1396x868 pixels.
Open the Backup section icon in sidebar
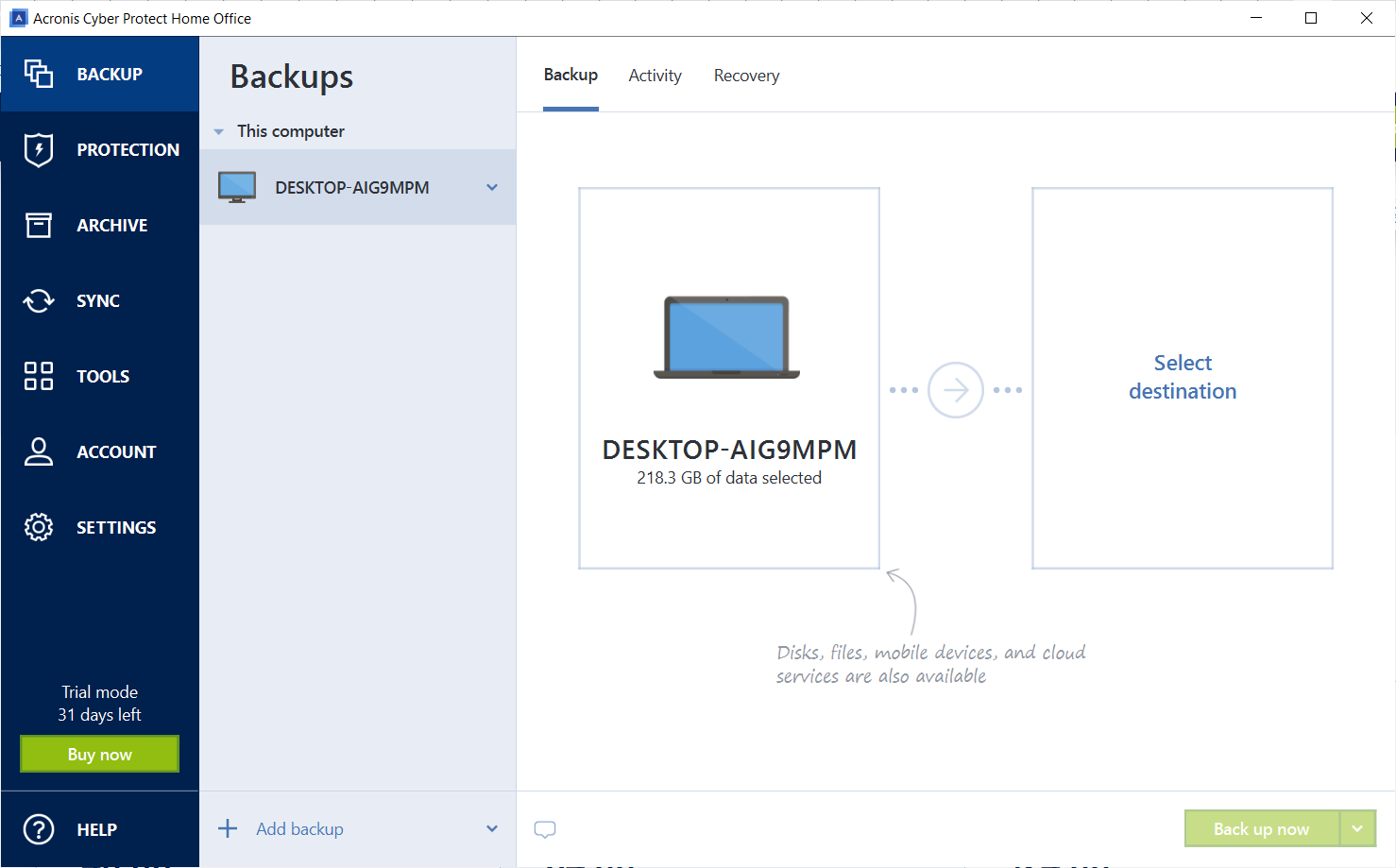(x=39, y=74)
